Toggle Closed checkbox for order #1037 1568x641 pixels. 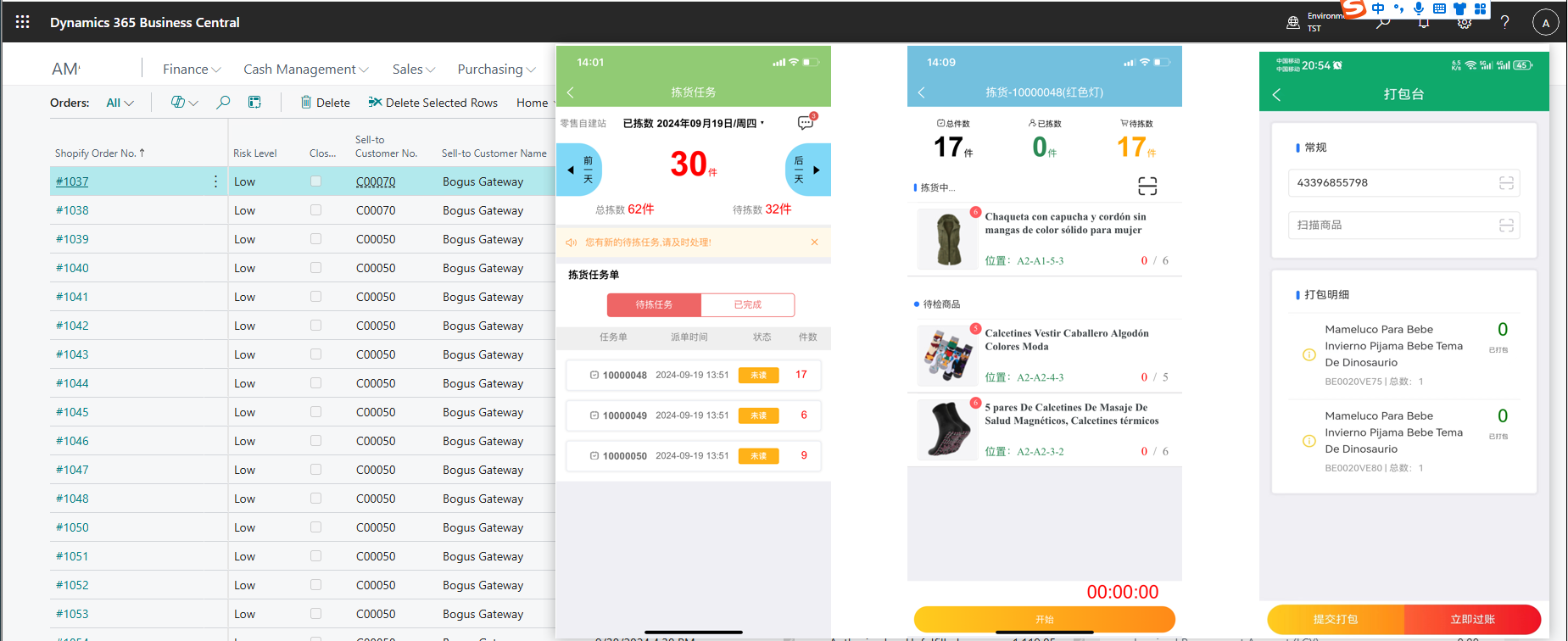pos(315,181)
